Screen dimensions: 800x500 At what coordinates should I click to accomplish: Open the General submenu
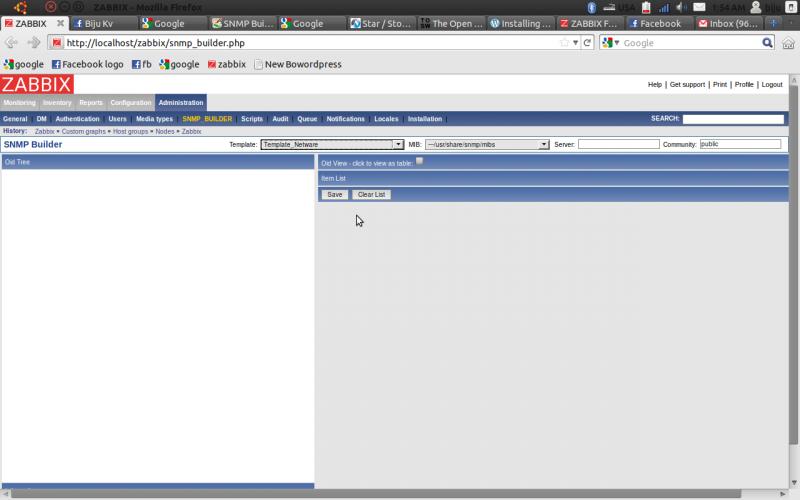pyautogui.click(x=15, y=119)
